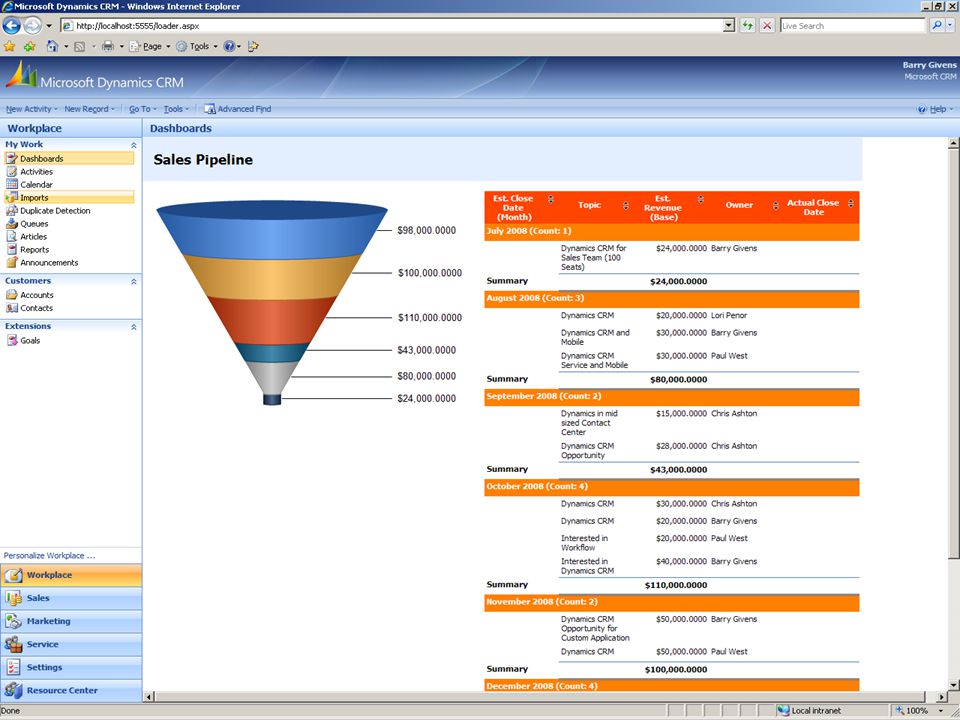Click the Live Search magnifier icon

point(937,26)
